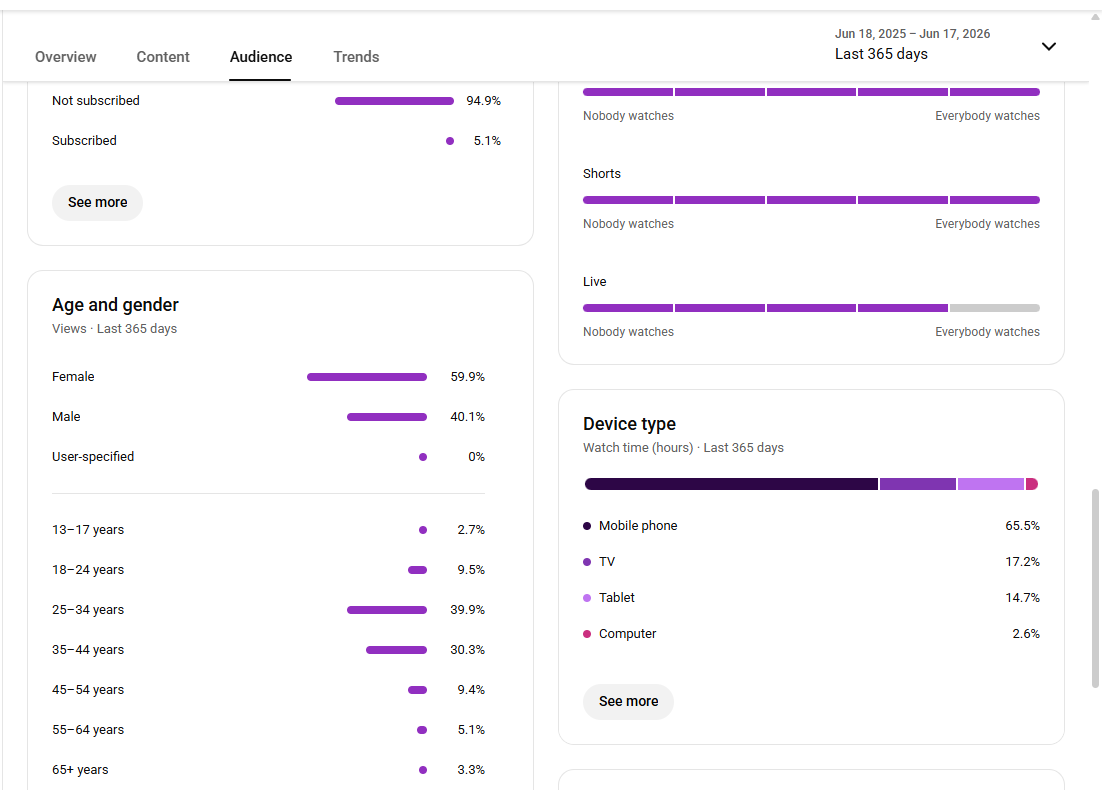The image size is (1102, 790).
Task: Click the pink Computer bar segment
Action: point(1032,484)
